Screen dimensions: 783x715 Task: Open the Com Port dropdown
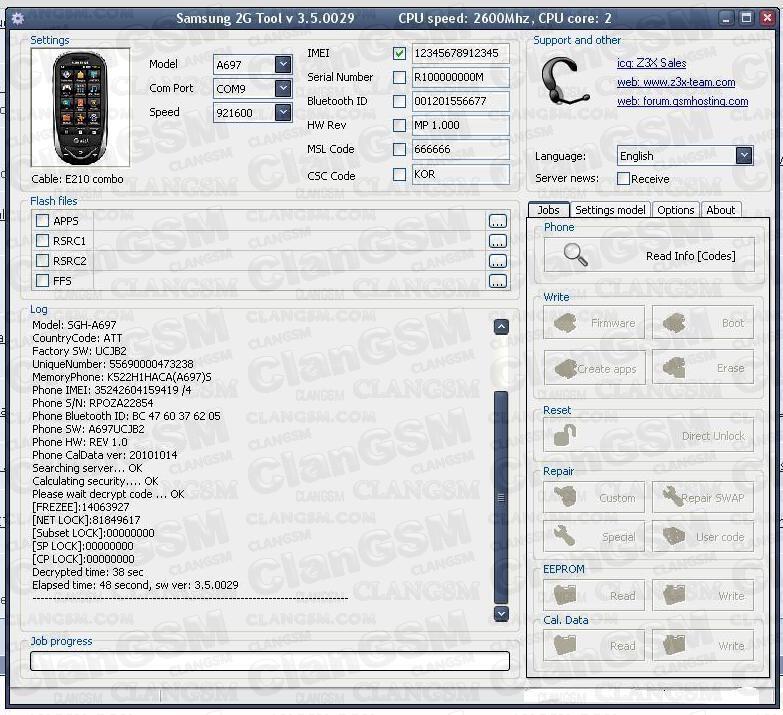pos(283,88)
